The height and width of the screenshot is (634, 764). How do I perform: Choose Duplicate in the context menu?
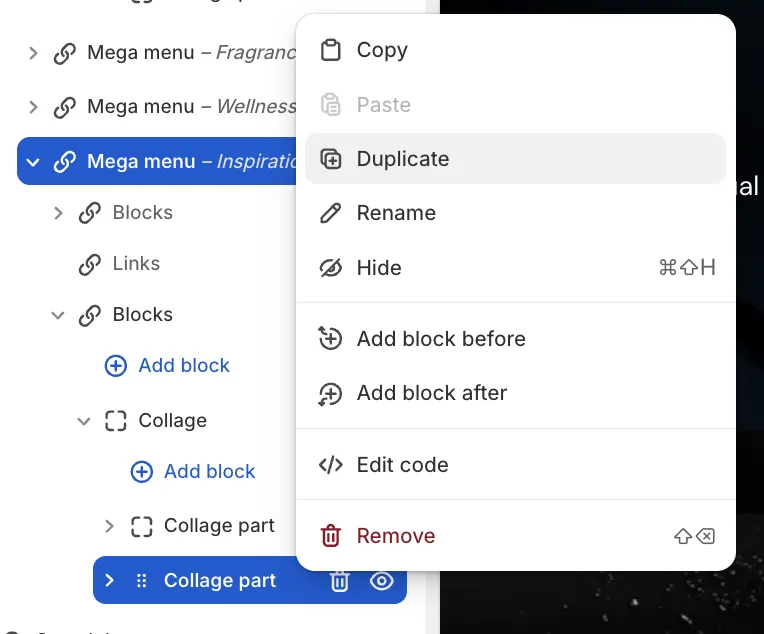tap(402, 159)
